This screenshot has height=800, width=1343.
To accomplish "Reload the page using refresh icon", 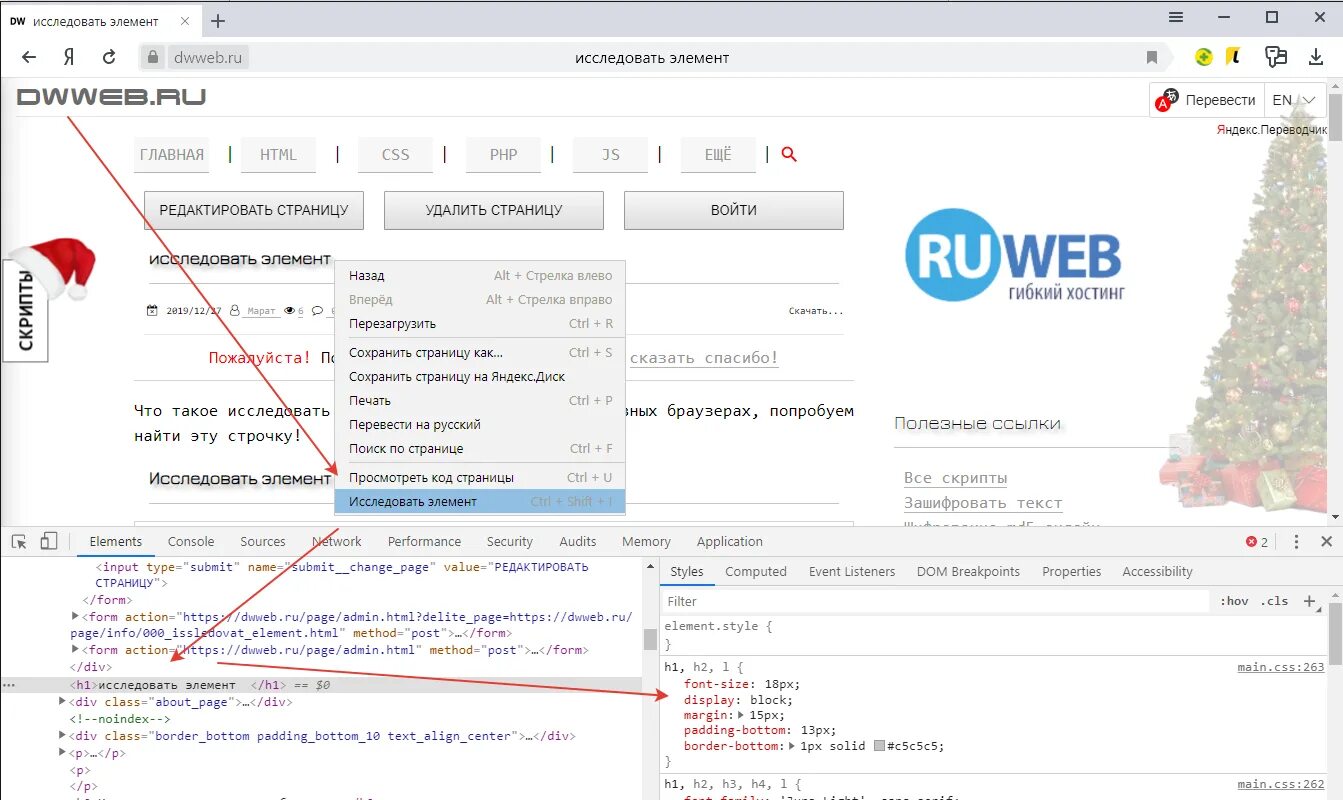I will click(109, 57).
